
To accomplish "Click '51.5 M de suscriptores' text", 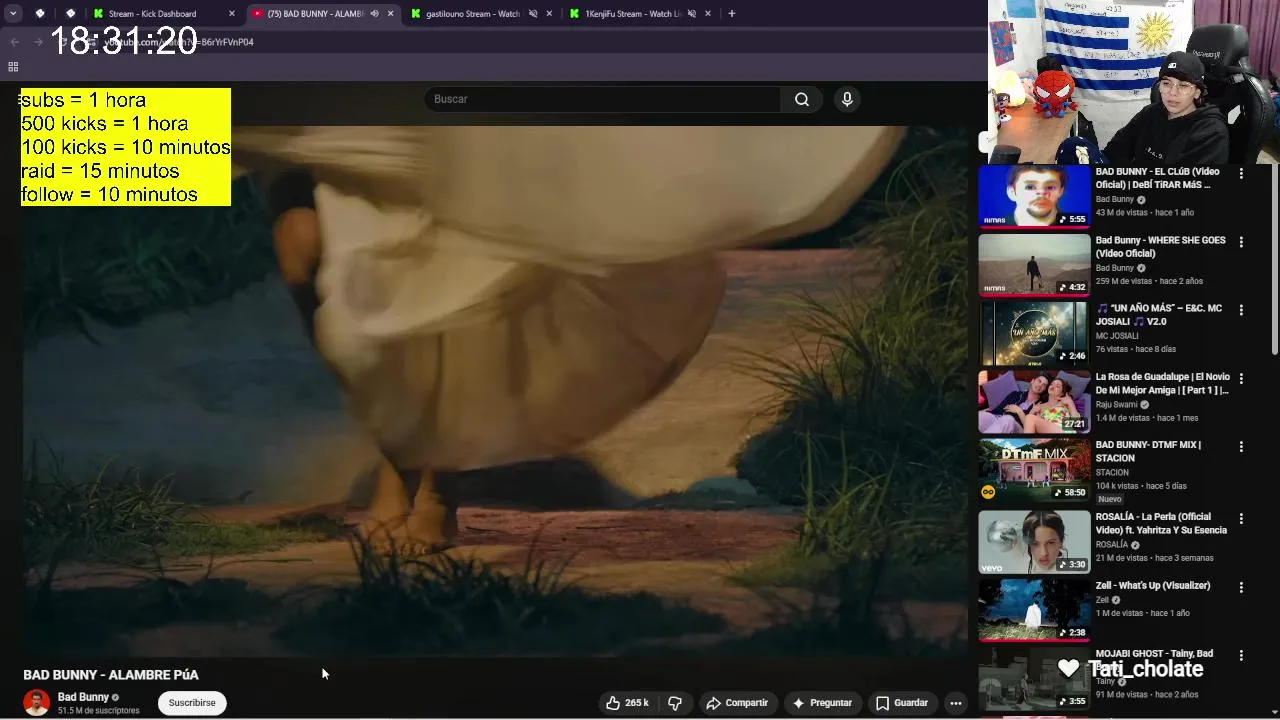I will (98, 711).
